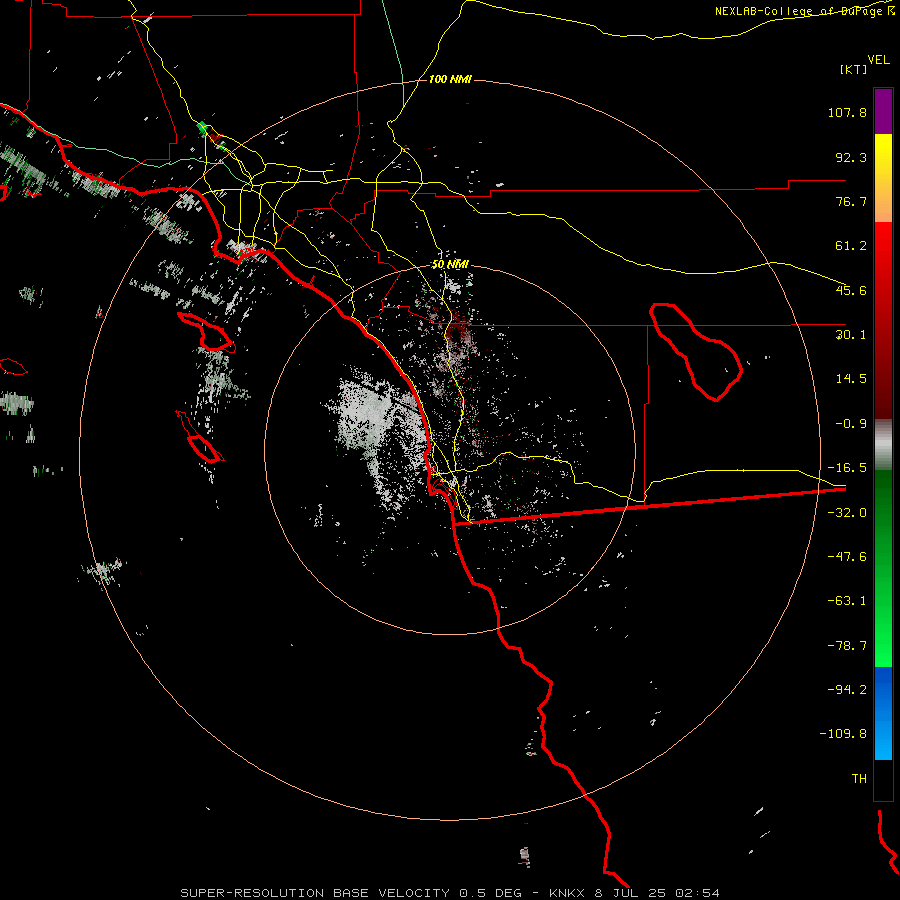Click the NEXLAB-College of DuPage label
900x900 pixels.
point(804,11)
